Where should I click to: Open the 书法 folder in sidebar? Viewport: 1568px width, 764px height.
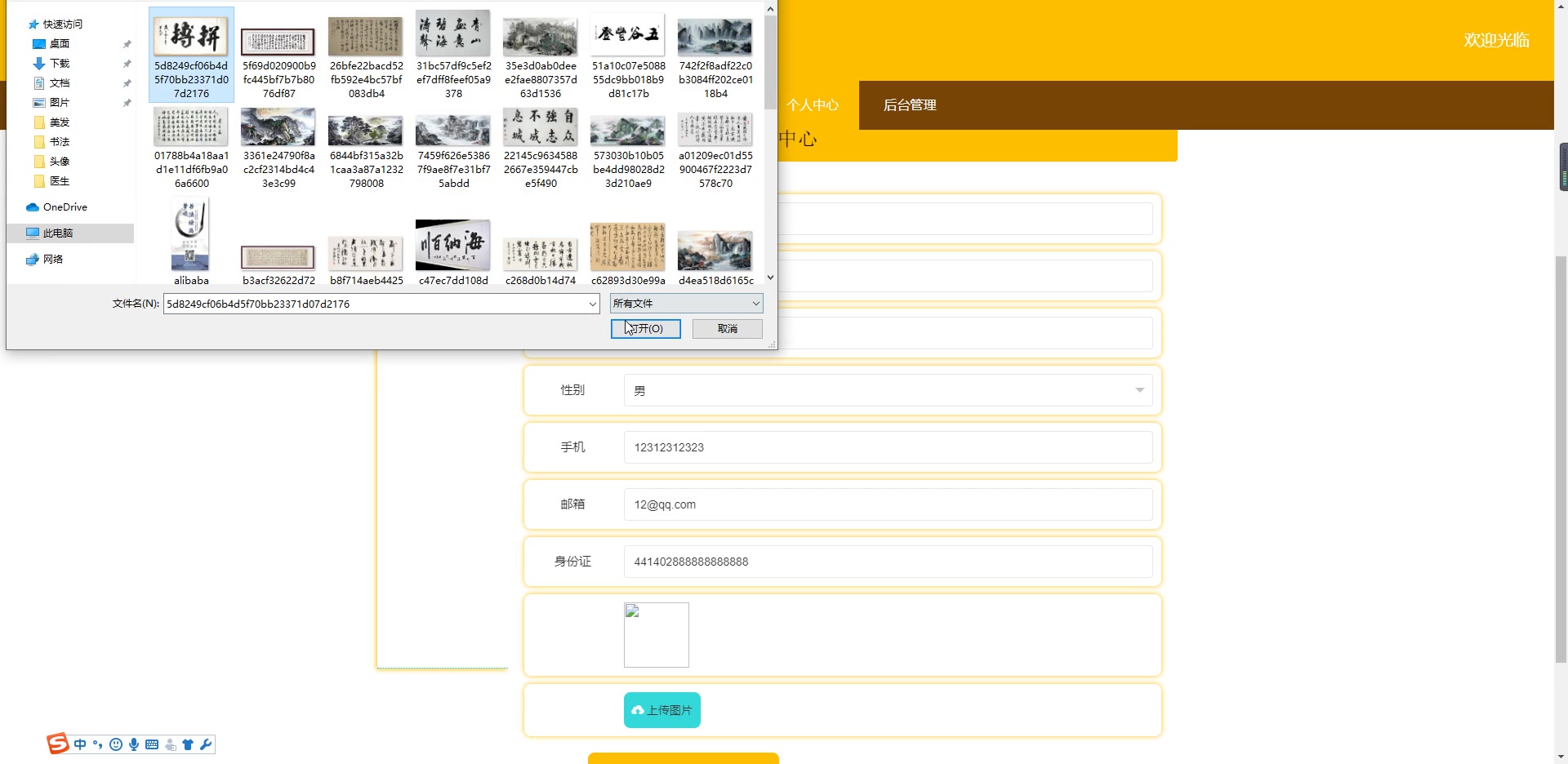[x=51, y=142]
